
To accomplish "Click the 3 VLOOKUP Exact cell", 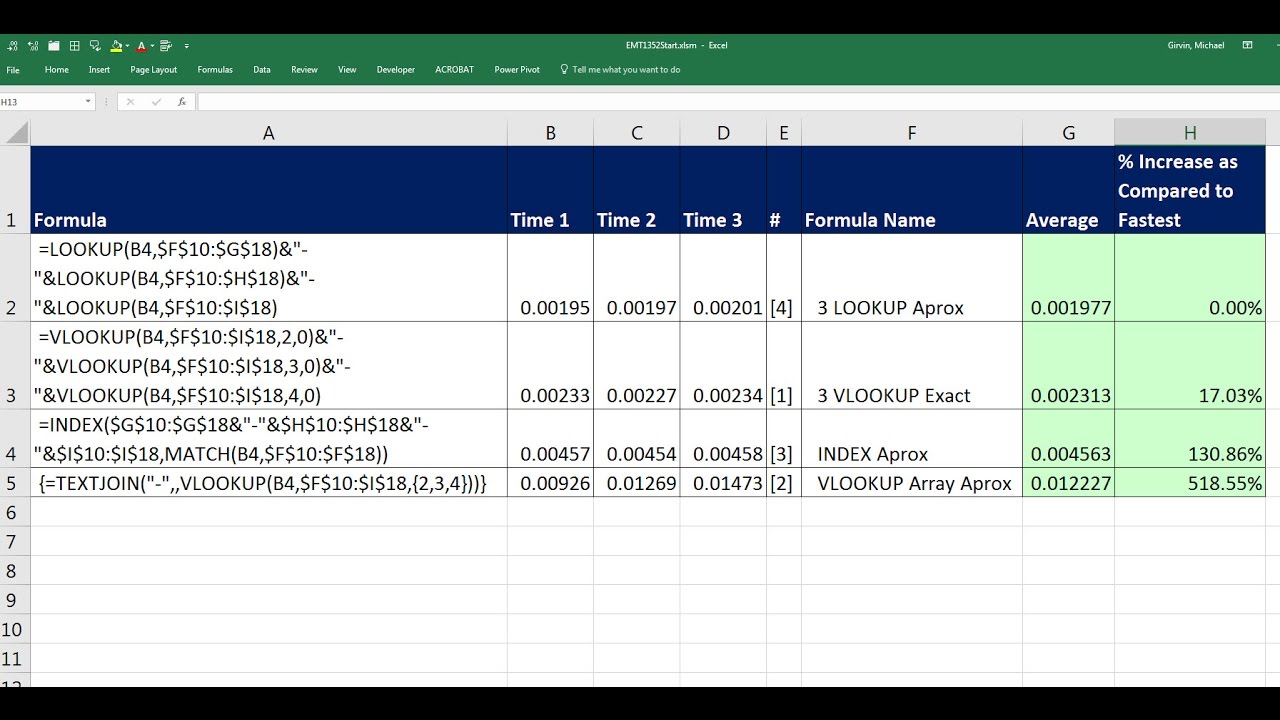I will point(912,365).
